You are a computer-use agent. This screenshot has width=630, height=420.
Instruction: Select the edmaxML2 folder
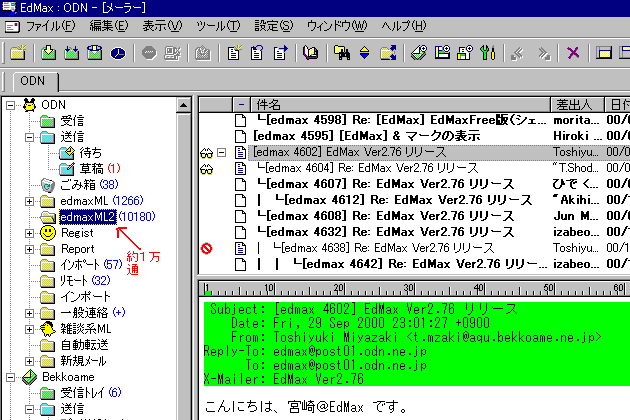(88, 217)
